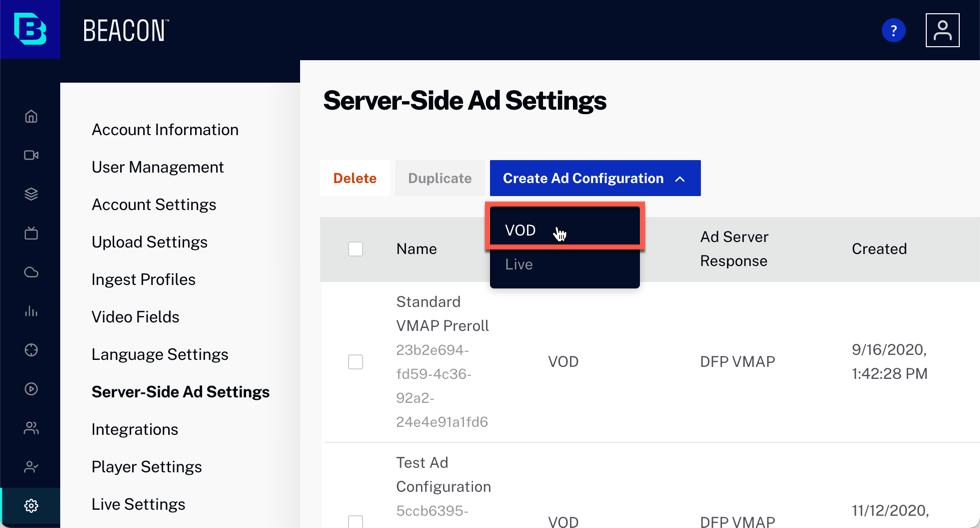This screenshot has width=980, height=528.
Task: Collapse the Create Ad Configuration dropdown
Action: [595, 178]
